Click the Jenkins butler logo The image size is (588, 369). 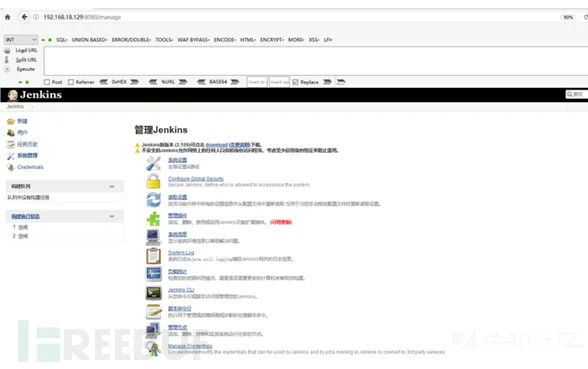[x=13, y=95]
